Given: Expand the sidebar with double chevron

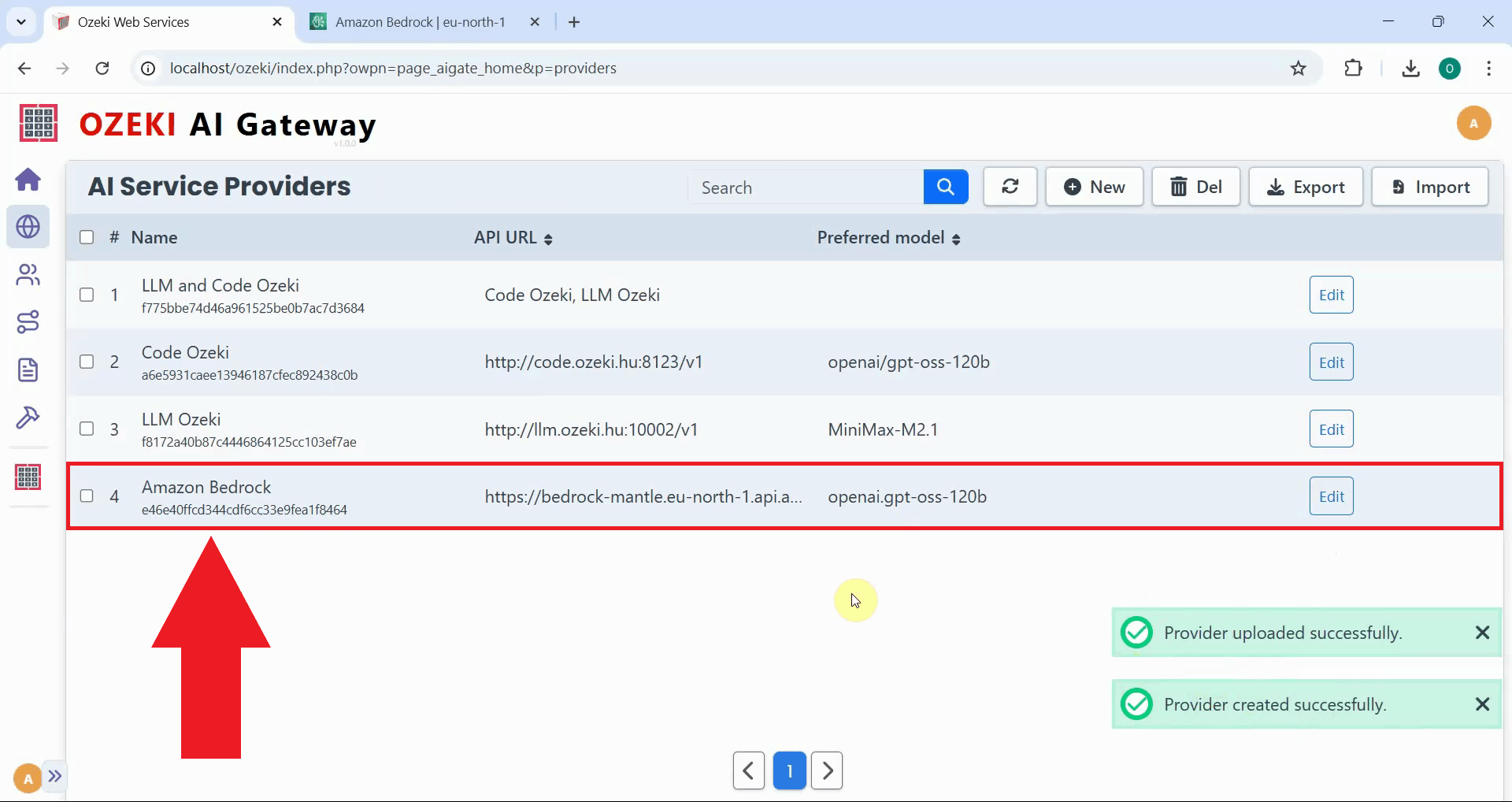Looking at the screenshot, I should 54,776.
